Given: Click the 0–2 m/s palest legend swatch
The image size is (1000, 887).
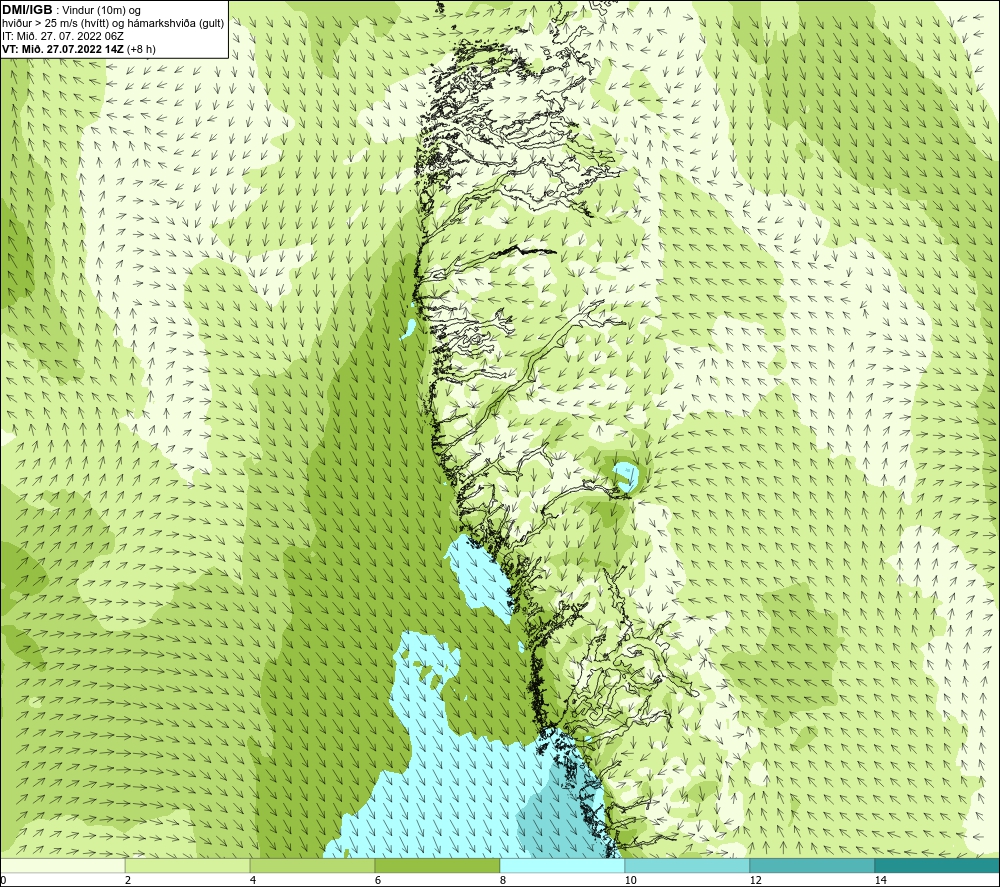Looking at the screenshot, I should coord(62,865).
